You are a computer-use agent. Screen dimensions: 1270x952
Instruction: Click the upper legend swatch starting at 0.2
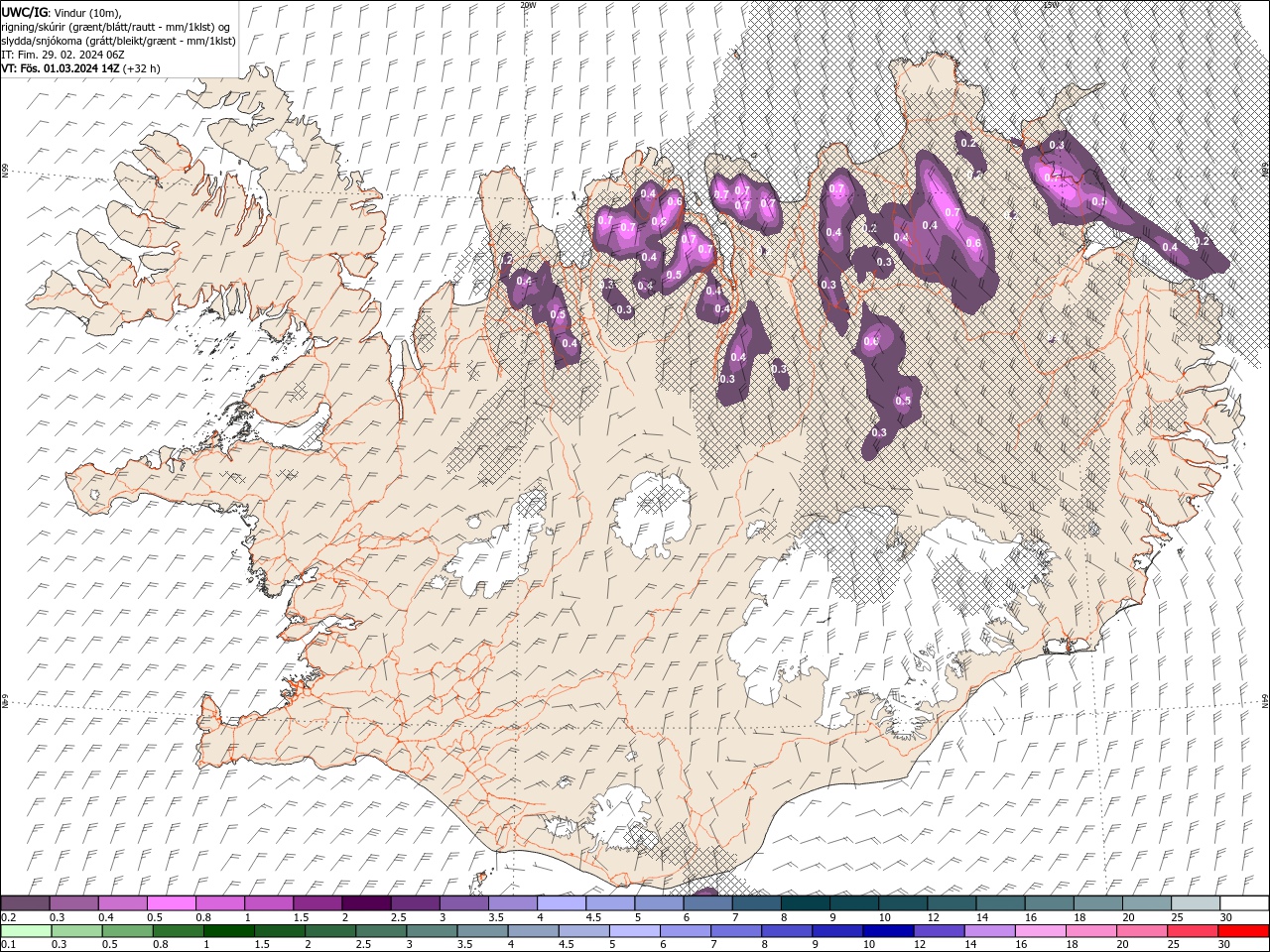point(25,903)
